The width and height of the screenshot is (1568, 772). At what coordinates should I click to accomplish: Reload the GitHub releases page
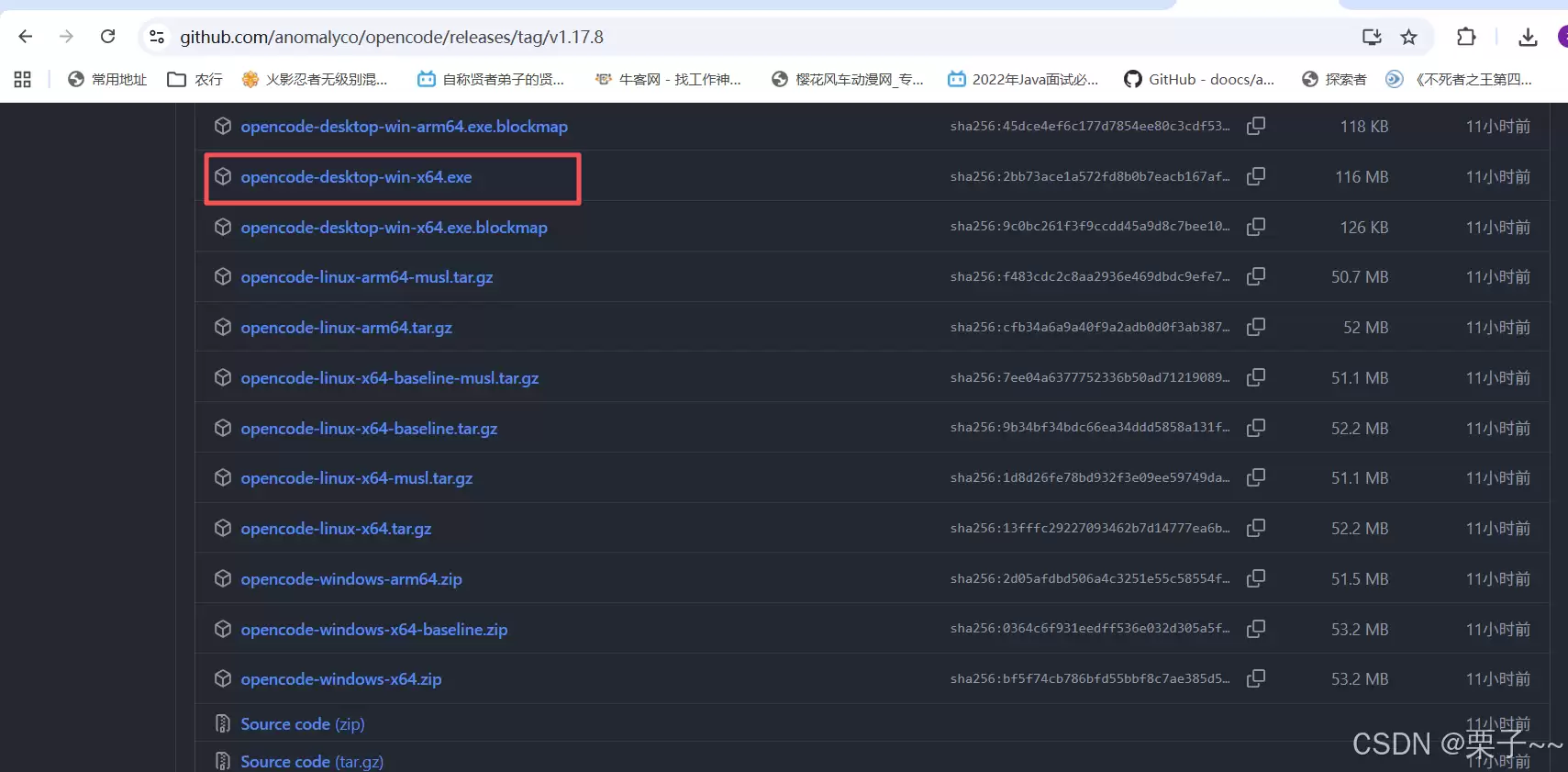[x=107, y=37]
